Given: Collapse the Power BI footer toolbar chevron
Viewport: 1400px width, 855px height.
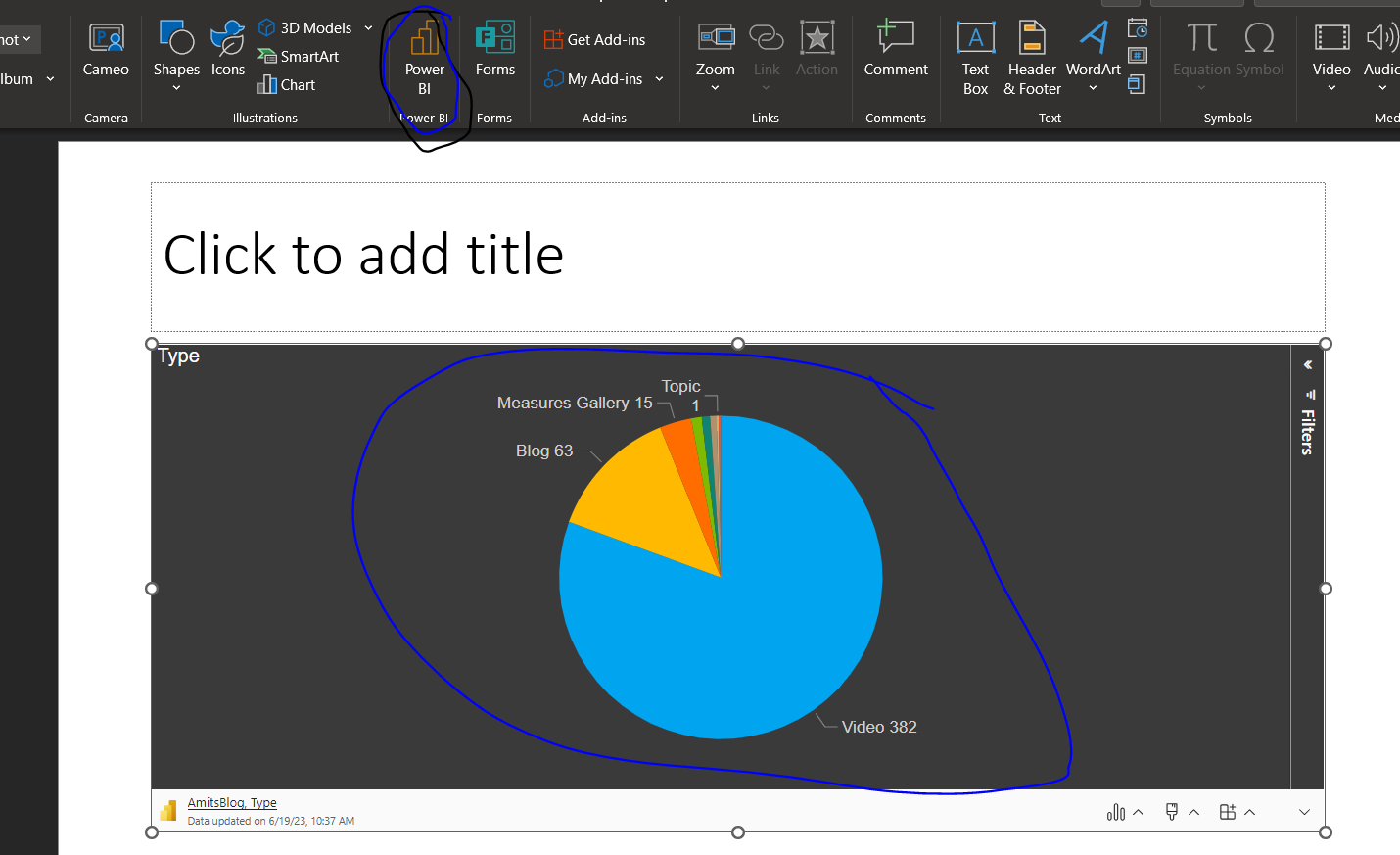Looking at the screenshot, I should pyautogui.click(x=1304, y=812).
